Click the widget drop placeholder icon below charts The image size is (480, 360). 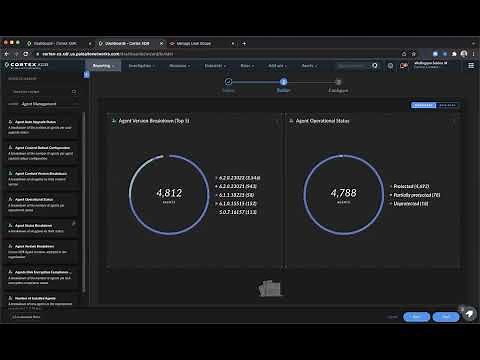click(270, 288)
